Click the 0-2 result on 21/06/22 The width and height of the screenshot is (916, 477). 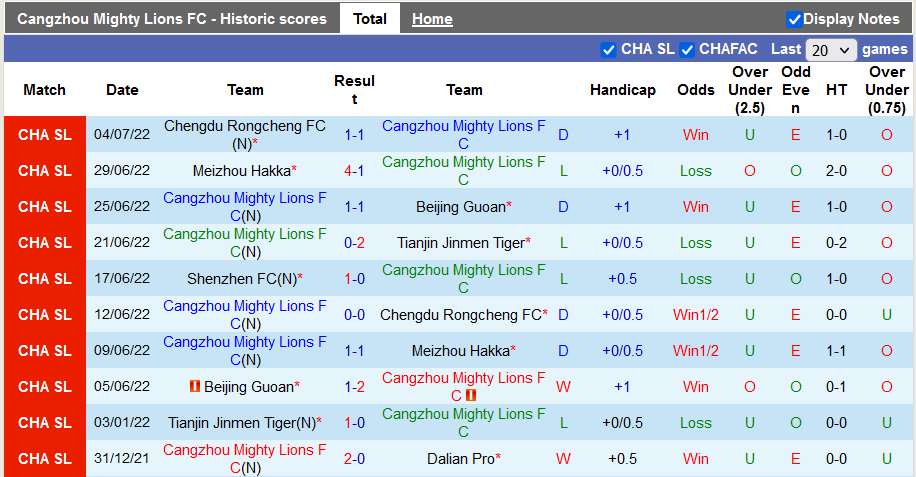[x=354, y=243]
